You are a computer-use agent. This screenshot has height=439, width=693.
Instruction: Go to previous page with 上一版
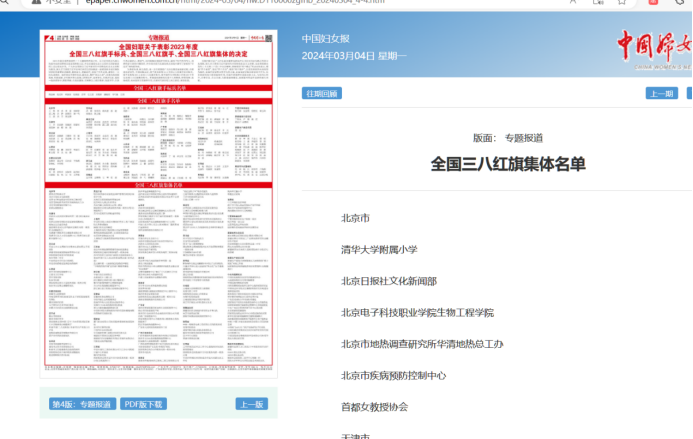coord(251,404)
